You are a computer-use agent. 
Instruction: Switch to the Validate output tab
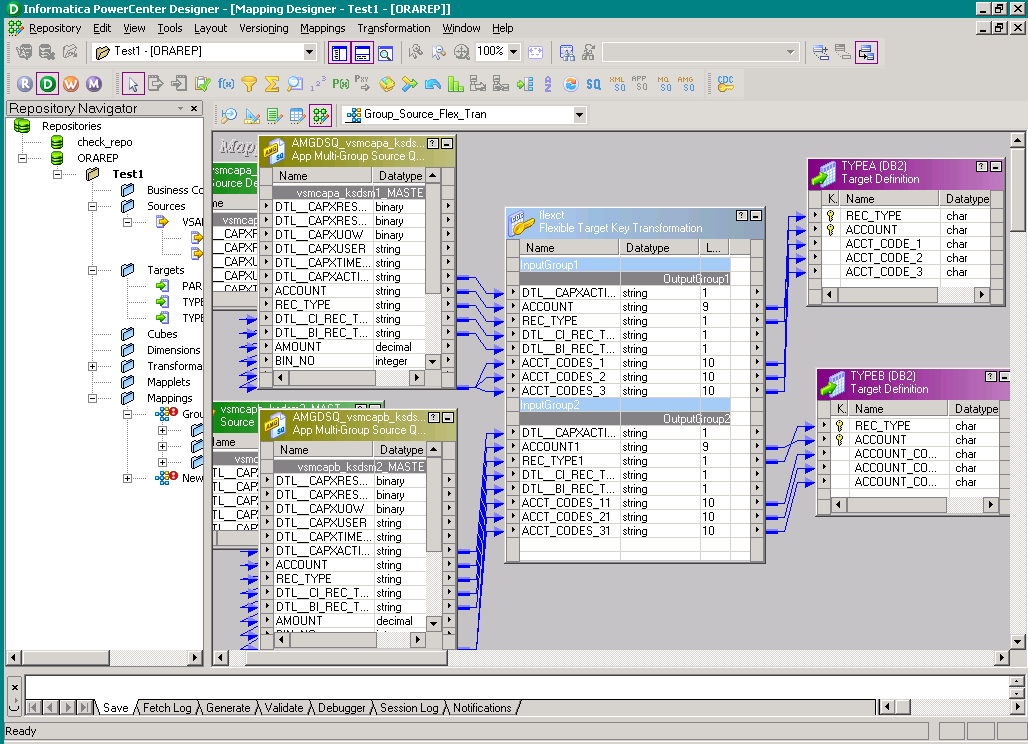(284, 708)
